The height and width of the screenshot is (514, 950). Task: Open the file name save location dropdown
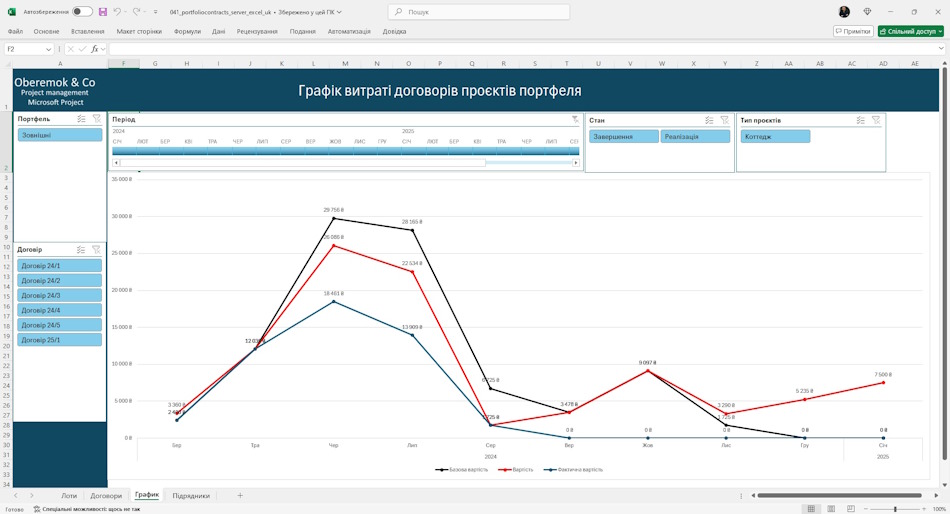point(339,12)
